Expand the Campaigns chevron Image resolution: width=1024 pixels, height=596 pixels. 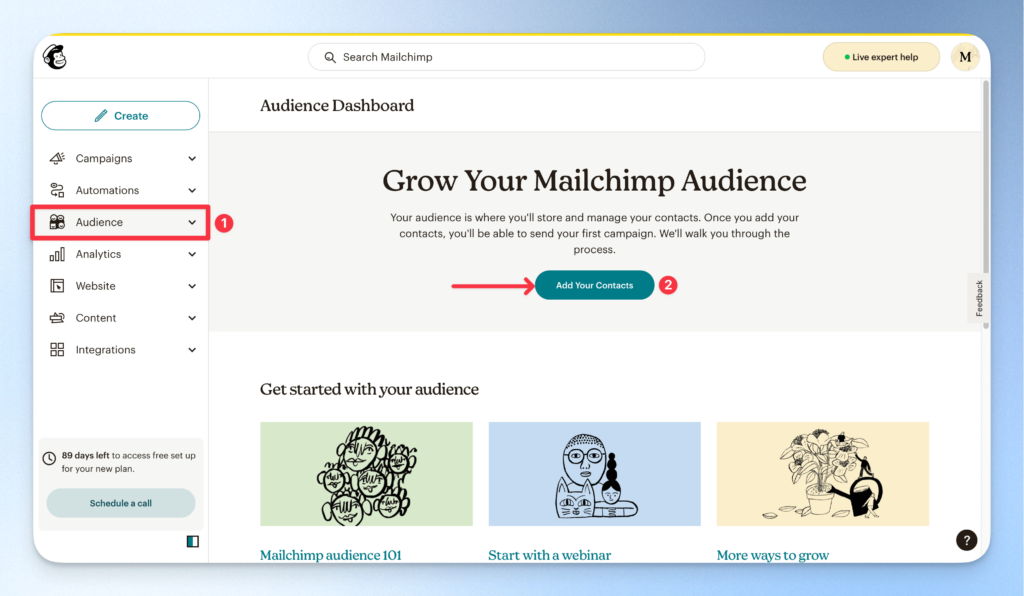click(192, 159)
